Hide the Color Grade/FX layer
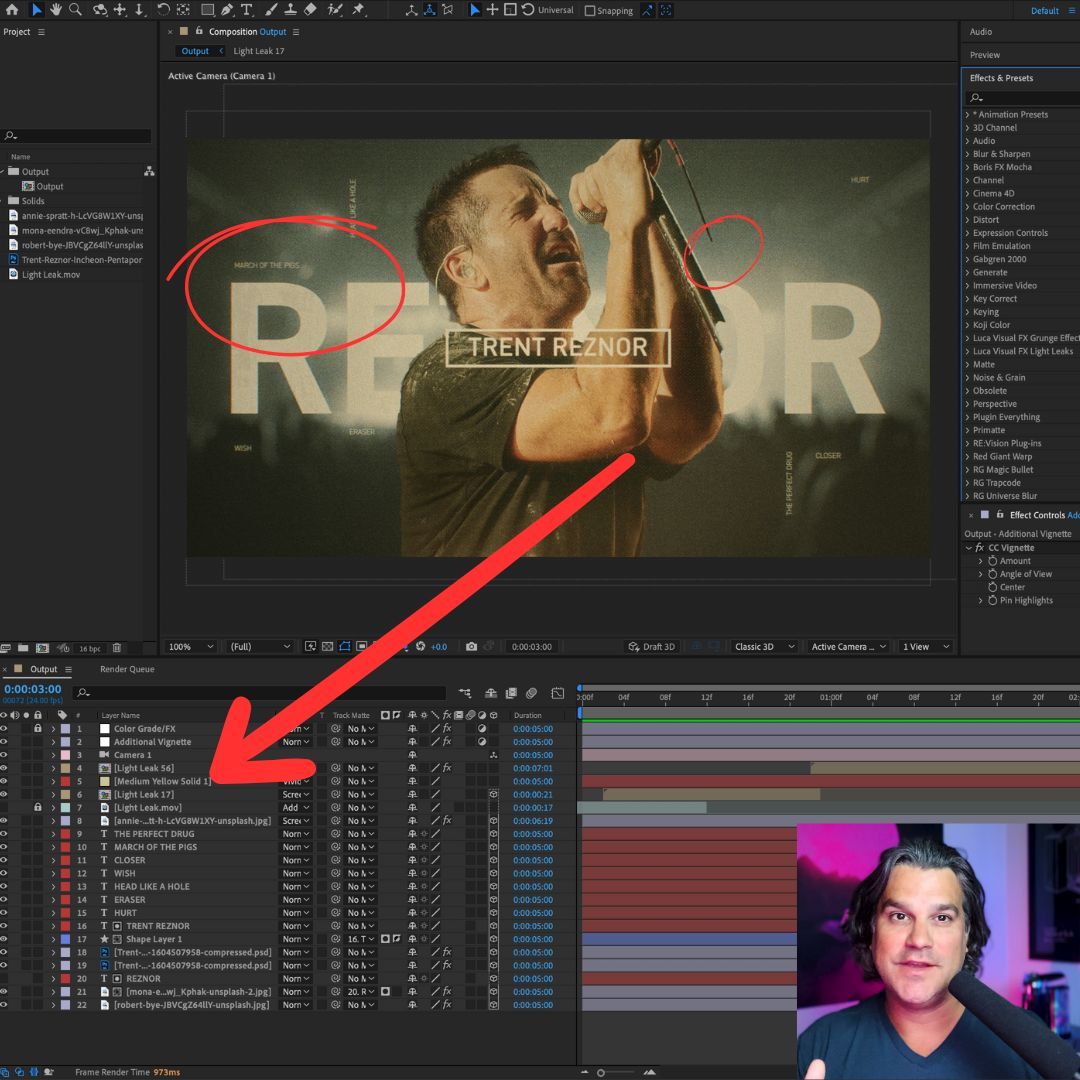This screenshot has width=1080, height=1080. (5, 729)
